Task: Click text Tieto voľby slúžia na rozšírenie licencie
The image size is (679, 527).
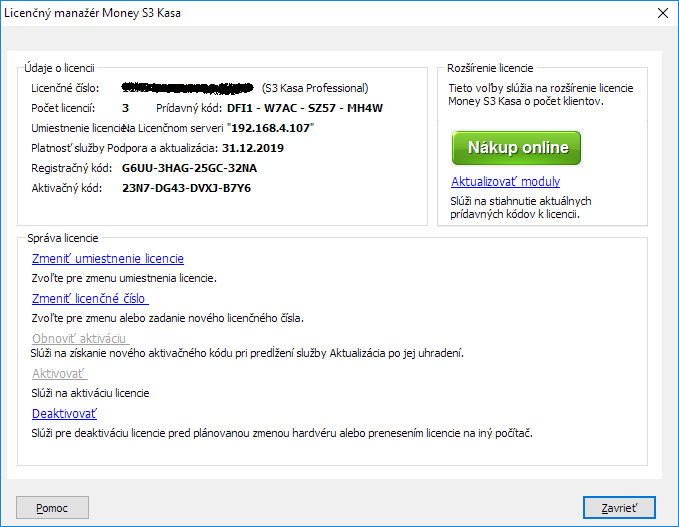Action: pyautogui.click(x=540, y=94)
